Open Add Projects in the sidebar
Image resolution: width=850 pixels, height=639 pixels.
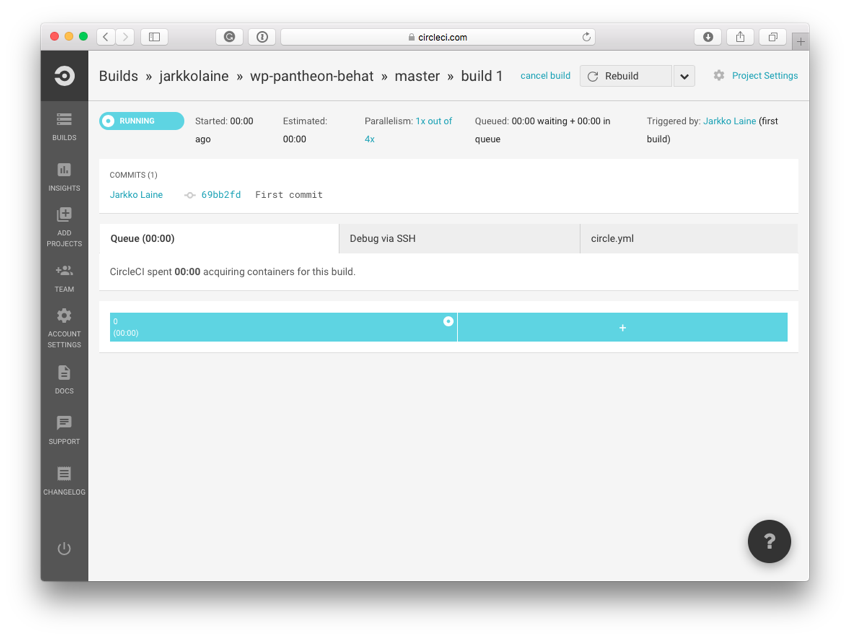pyautogui.click(x=64, y=228)
